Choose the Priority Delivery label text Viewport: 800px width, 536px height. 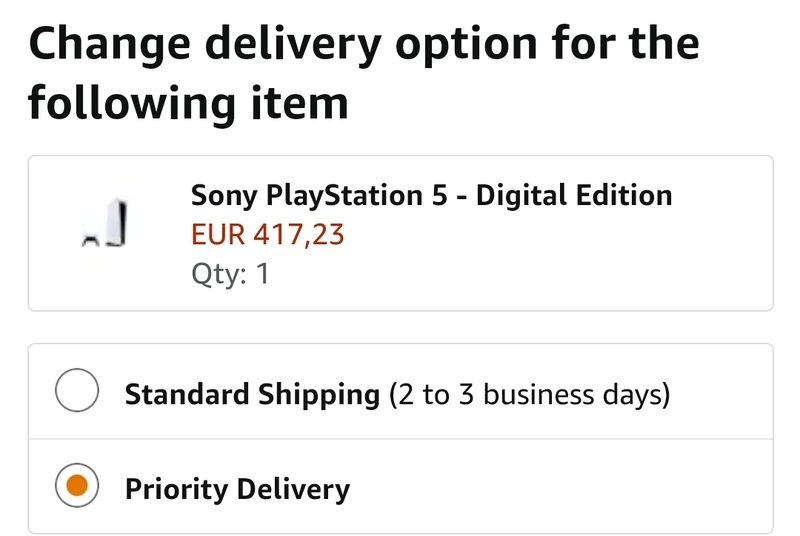point(237,490)
